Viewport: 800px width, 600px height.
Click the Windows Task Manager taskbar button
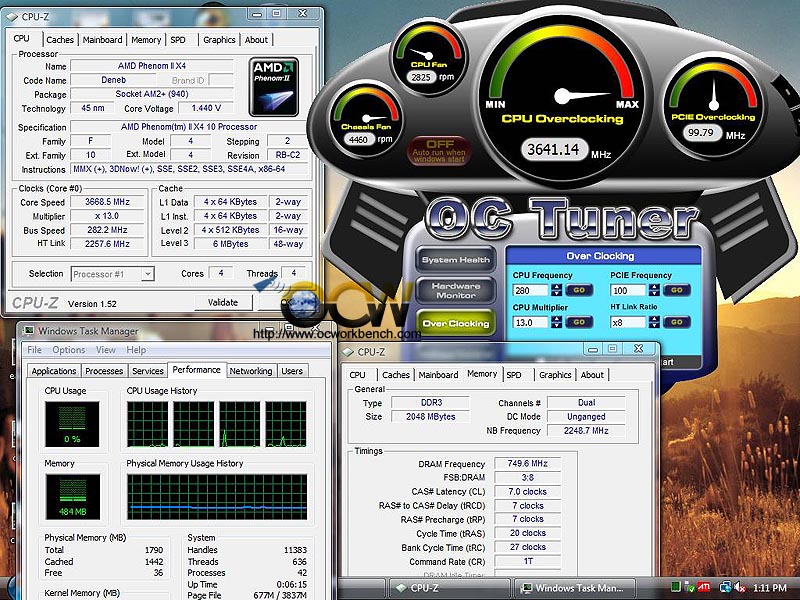coord(576,588)
